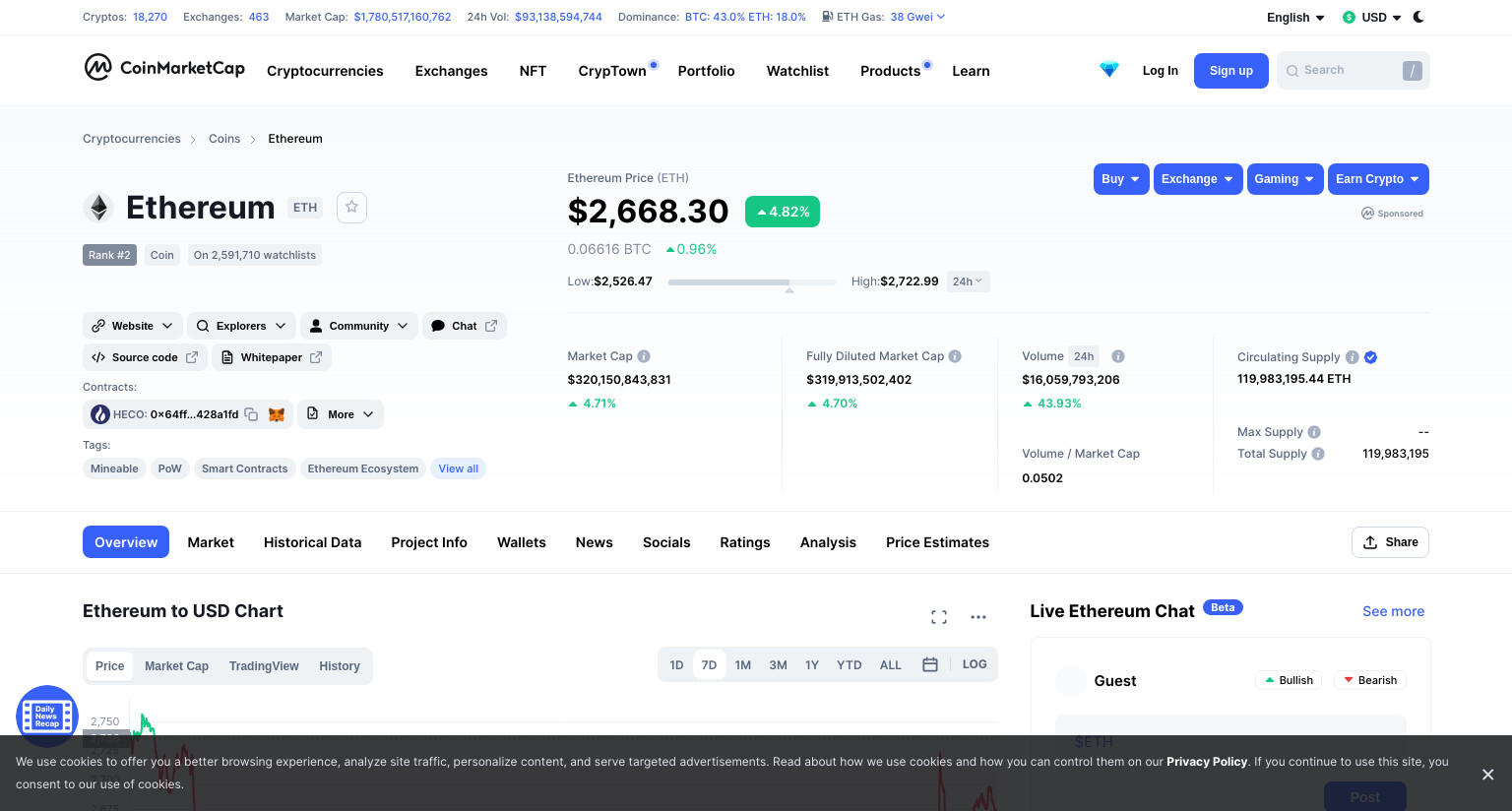
Task: Click Volume info icon
Action: (1118, 356)
